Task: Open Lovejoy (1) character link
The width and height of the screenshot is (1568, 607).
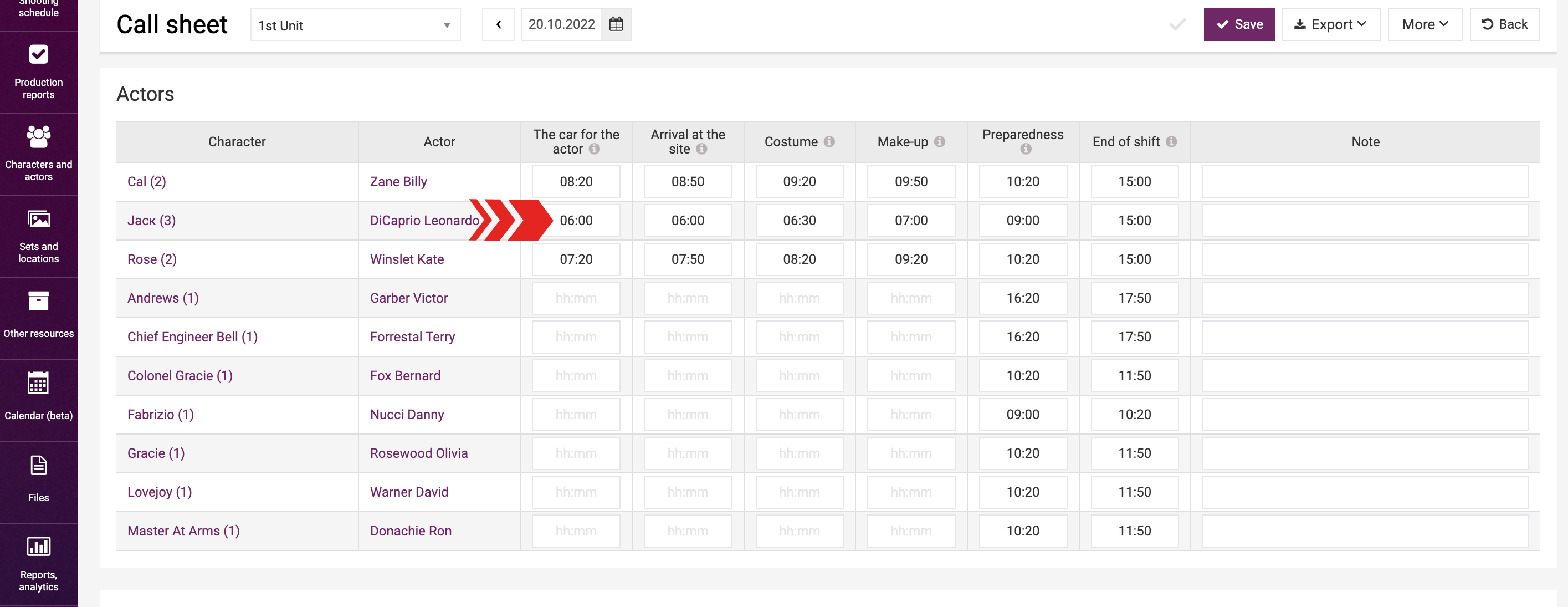Action: (x=160, y=493)
